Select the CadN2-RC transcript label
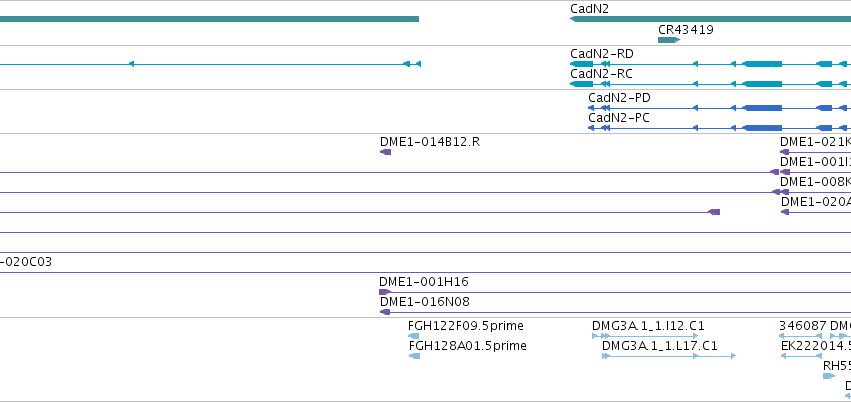The height and width of the screenshot is (402, 851). [x=601, y=73]
